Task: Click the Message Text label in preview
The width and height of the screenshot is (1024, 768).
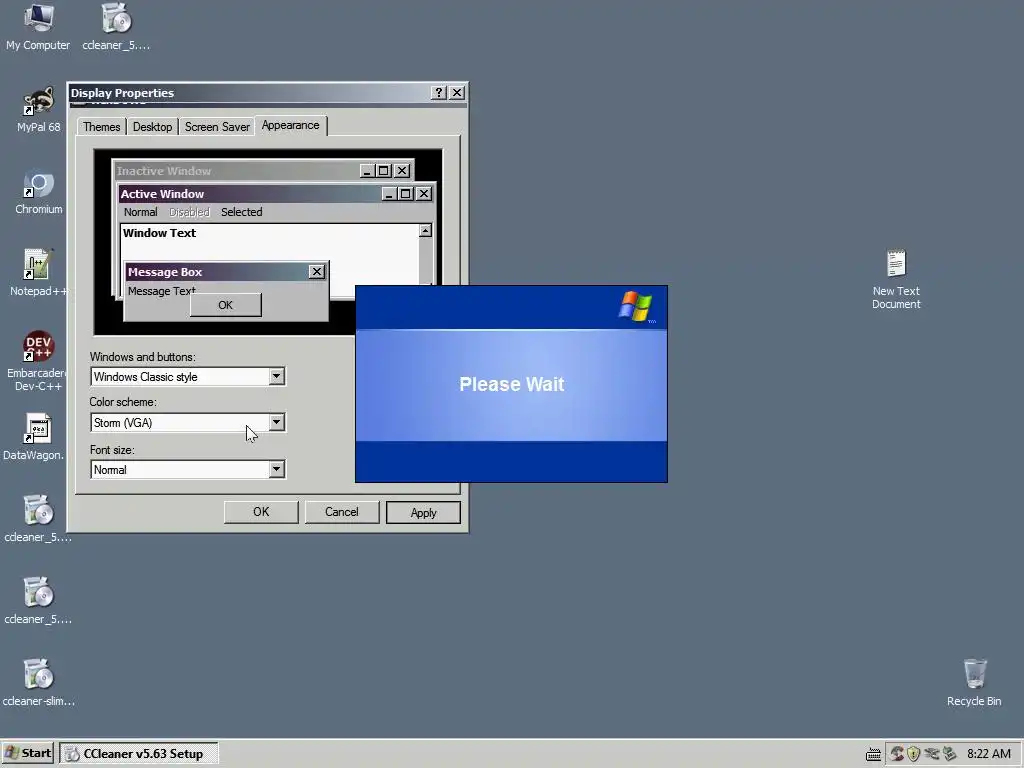Action: (x=161, y=291)
